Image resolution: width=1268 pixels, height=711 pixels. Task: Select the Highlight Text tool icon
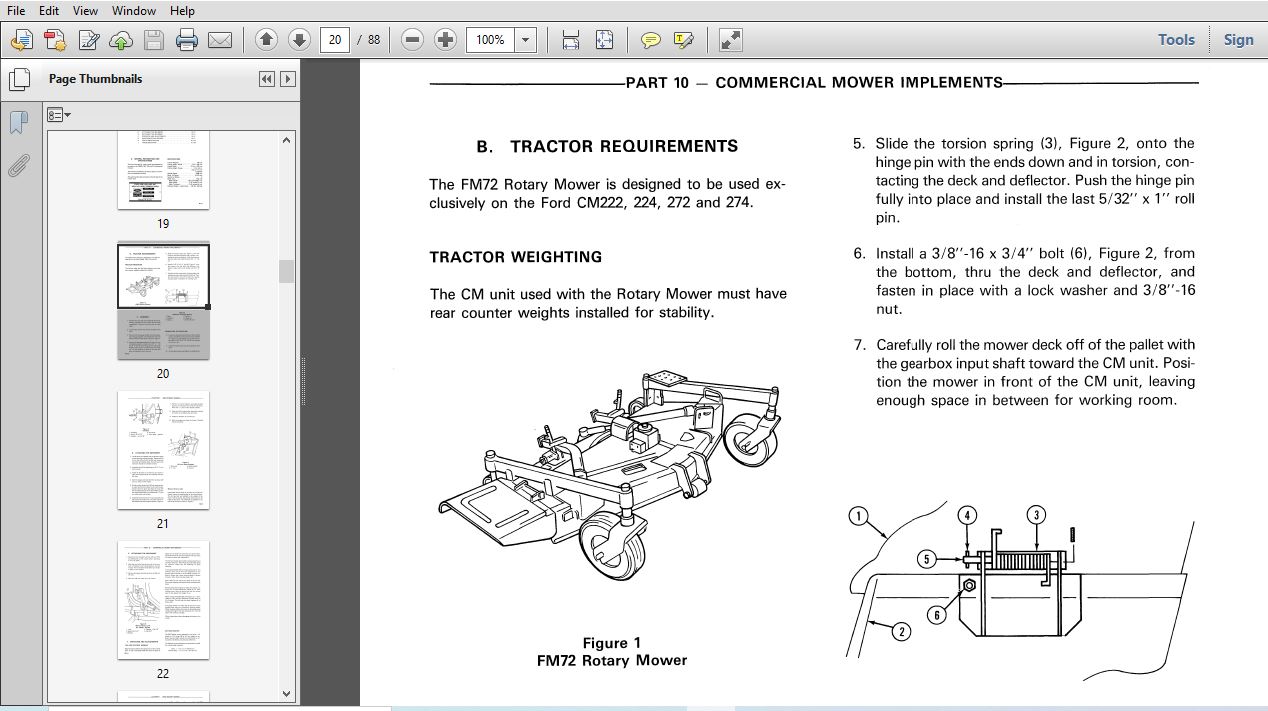pyautogui.click(x=684, y=40)
